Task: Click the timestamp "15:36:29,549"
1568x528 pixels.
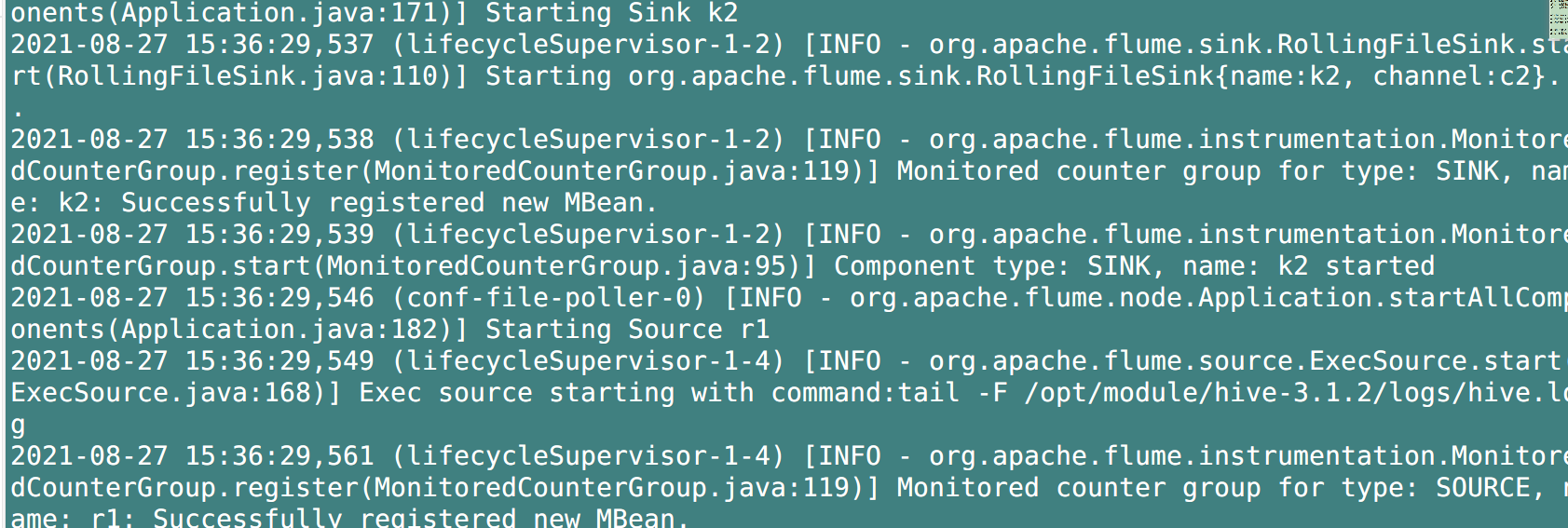Action: (x=279, y=361)
